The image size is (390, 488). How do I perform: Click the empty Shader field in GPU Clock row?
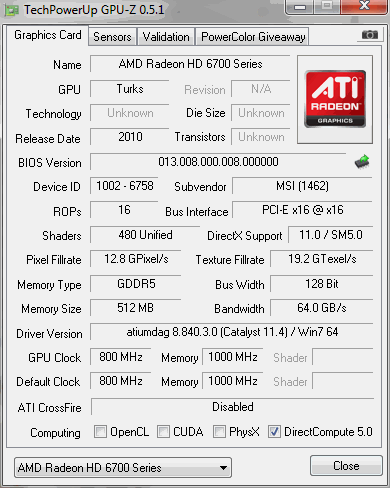pyautogui.click(x=343, y=357)
